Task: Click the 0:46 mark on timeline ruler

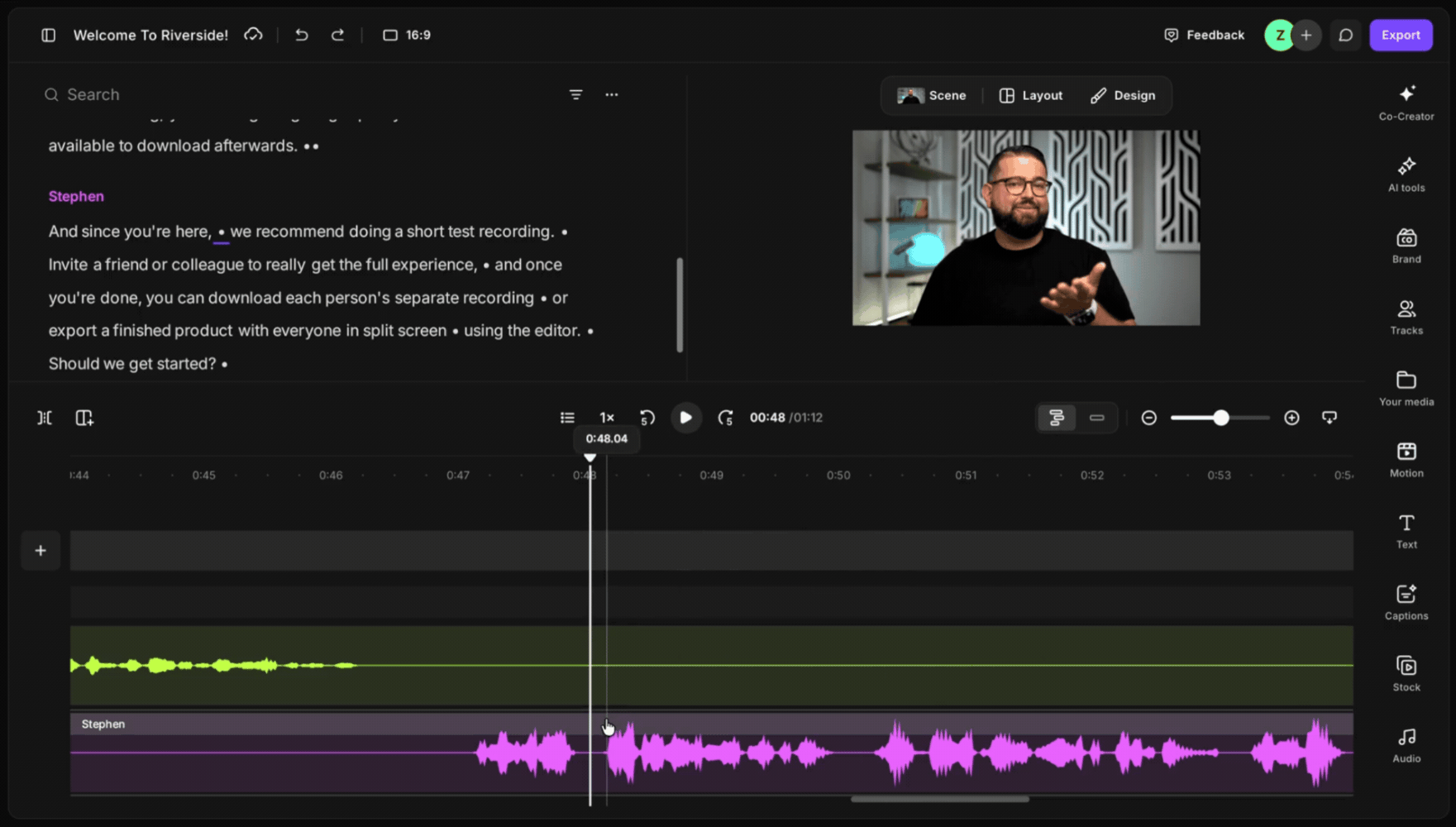Action: [331, 476]
